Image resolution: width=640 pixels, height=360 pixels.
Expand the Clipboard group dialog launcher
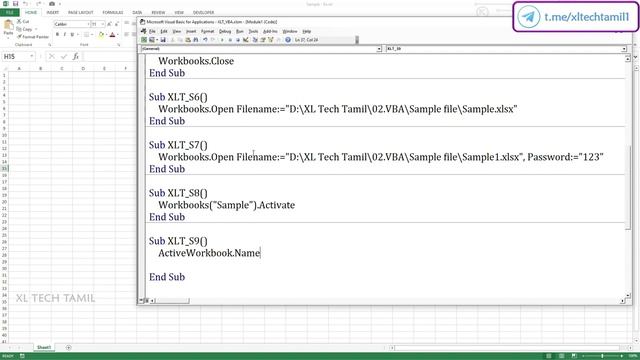[x=49, y=45]
